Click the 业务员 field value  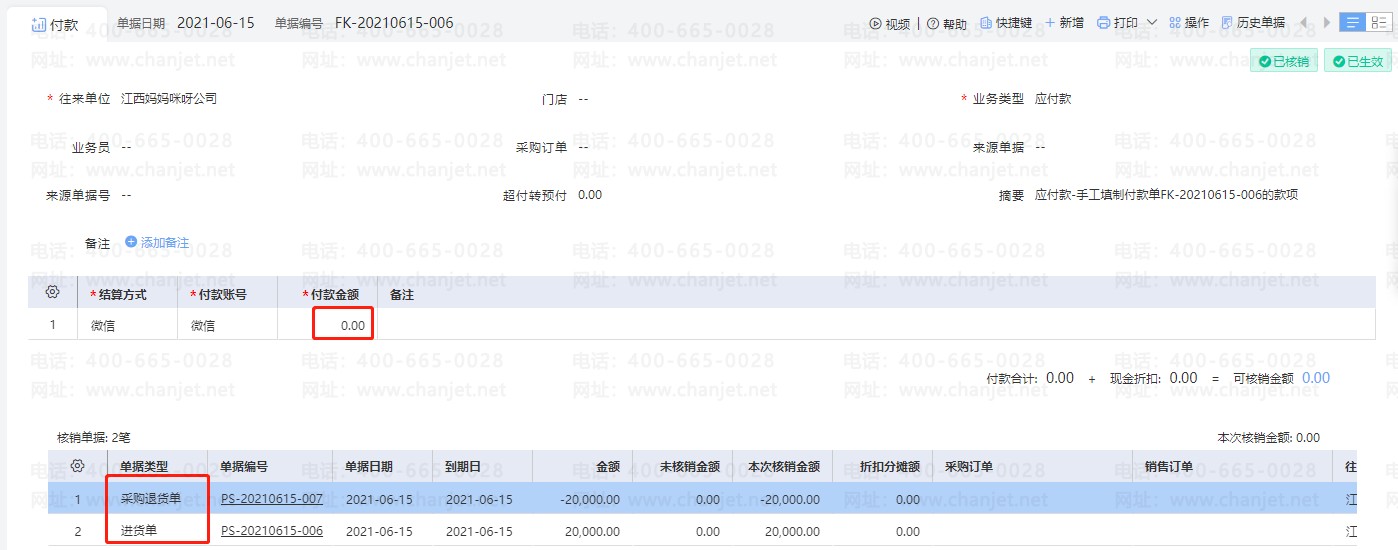pyautogui.click(x=126, y=147)
